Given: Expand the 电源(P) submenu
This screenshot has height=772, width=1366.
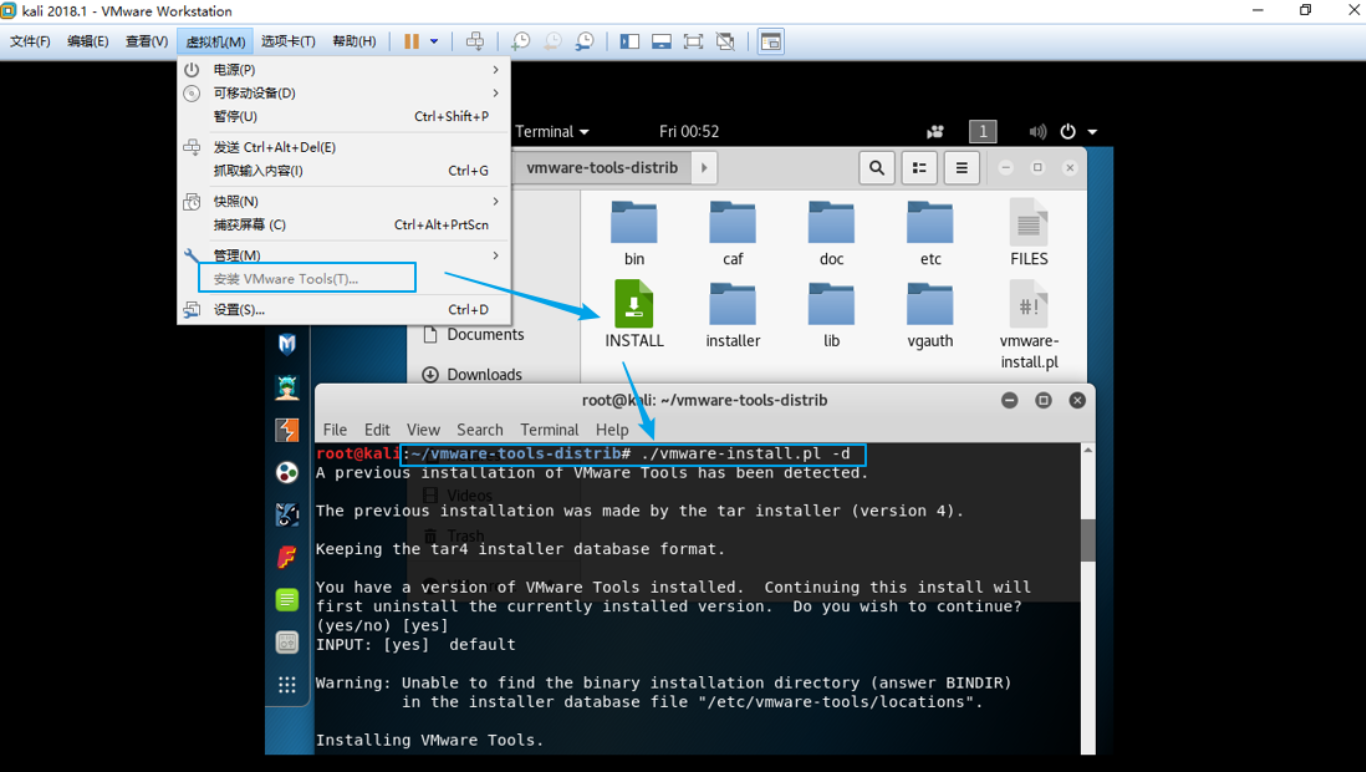Looking at the screenshot, I should click(x=344, y=70).
